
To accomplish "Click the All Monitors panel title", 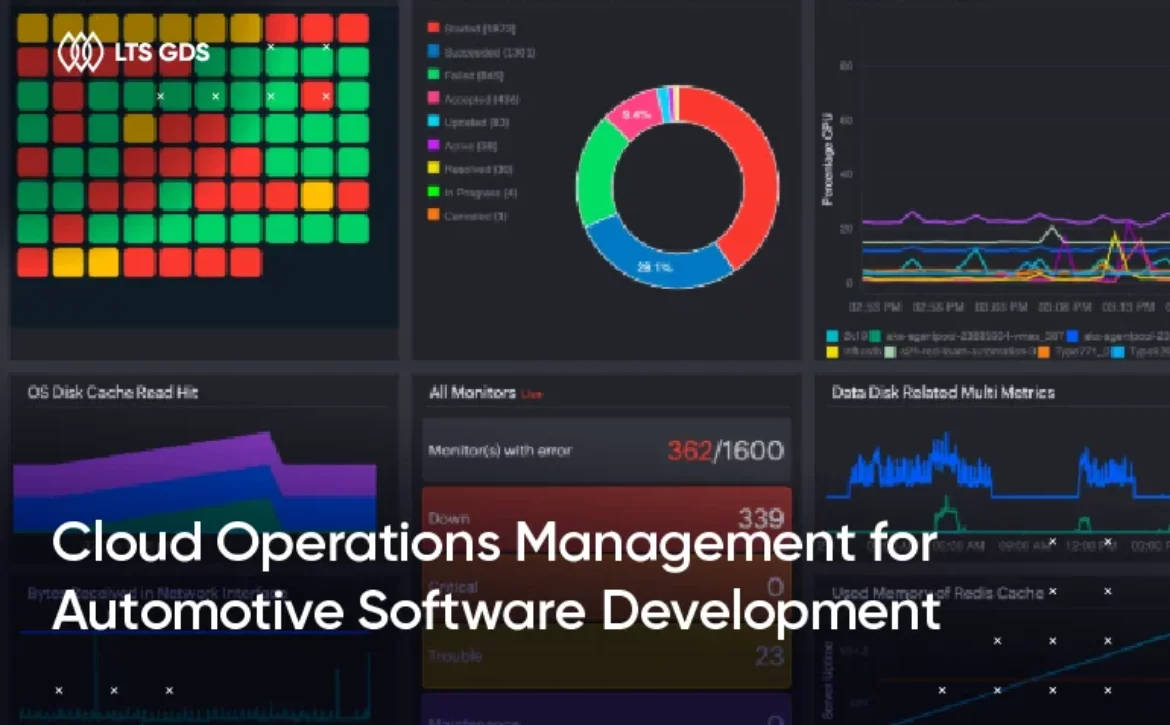I will pos(472,393).
